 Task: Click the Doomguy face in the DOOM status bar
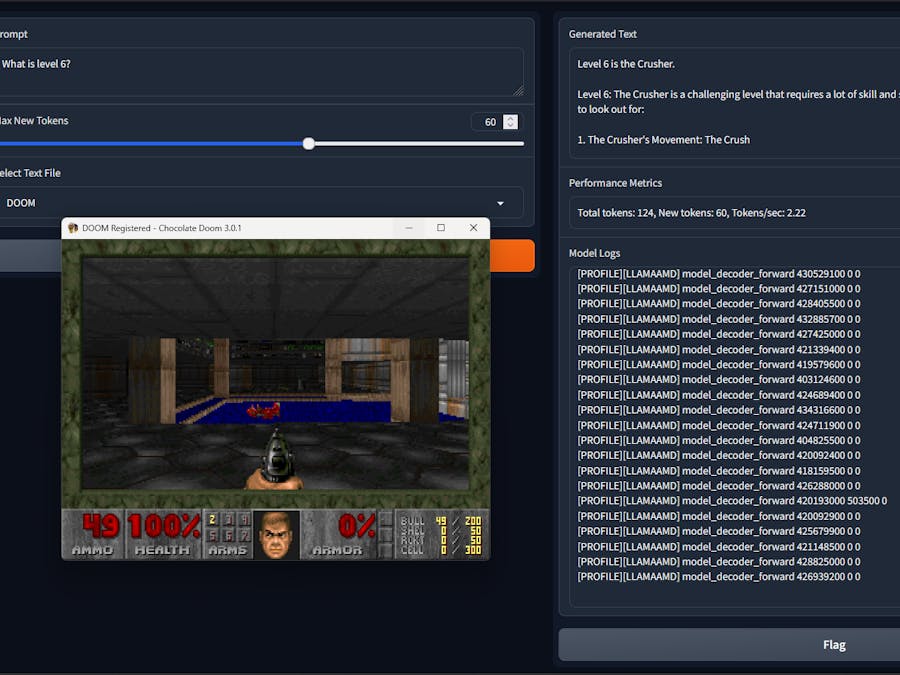277,535
